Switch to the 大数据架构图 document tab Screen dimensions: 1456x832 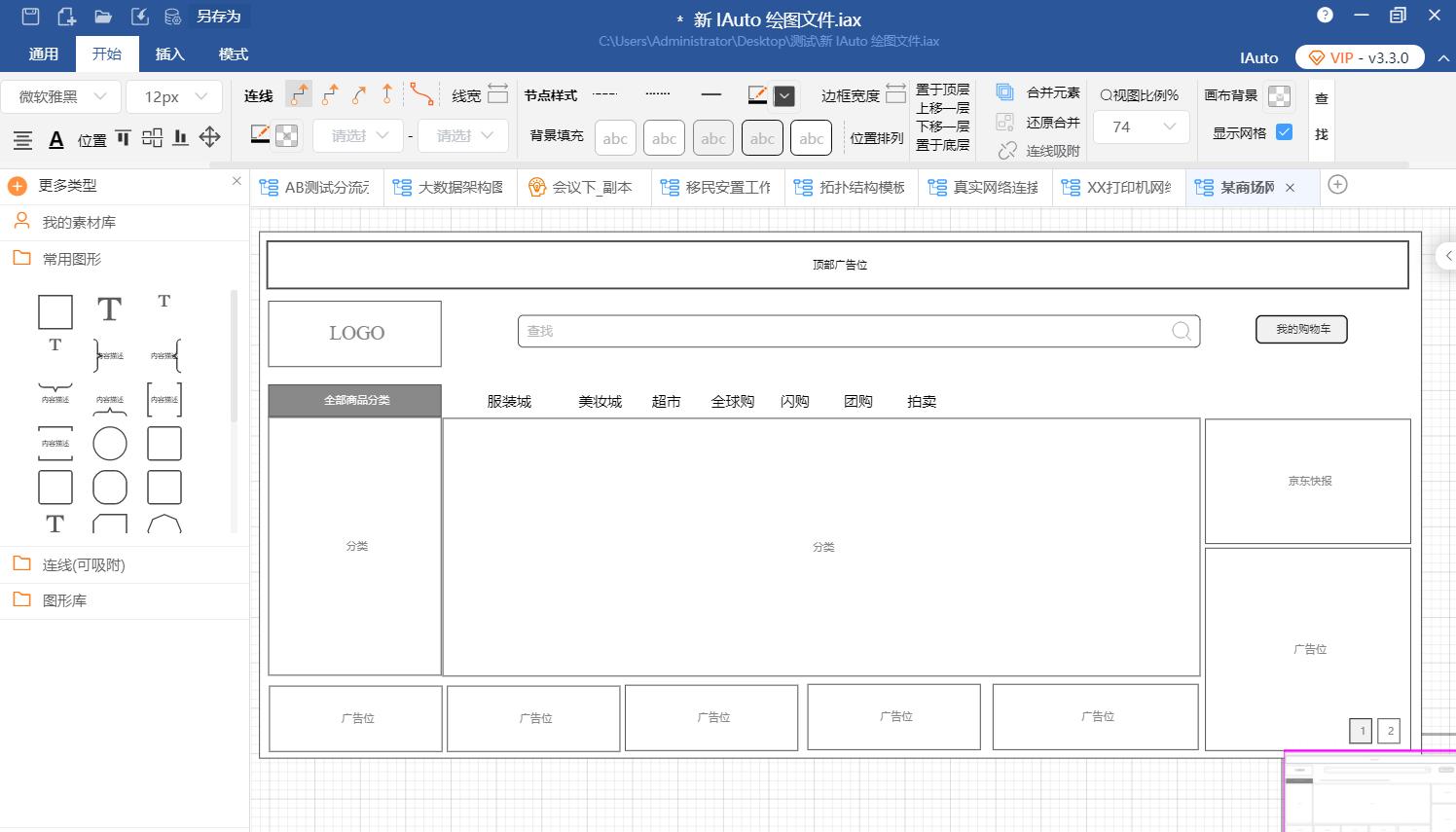pos(461,187)
